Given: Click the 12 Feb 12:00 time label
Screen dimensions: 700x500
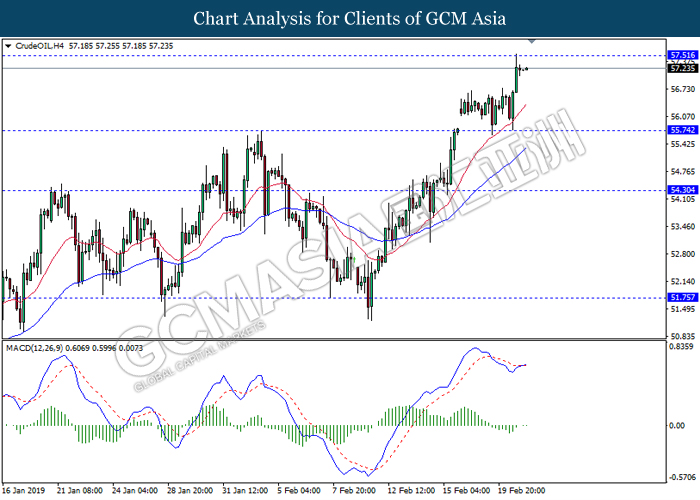Looking at the screenshot, I should pos(411,490).
